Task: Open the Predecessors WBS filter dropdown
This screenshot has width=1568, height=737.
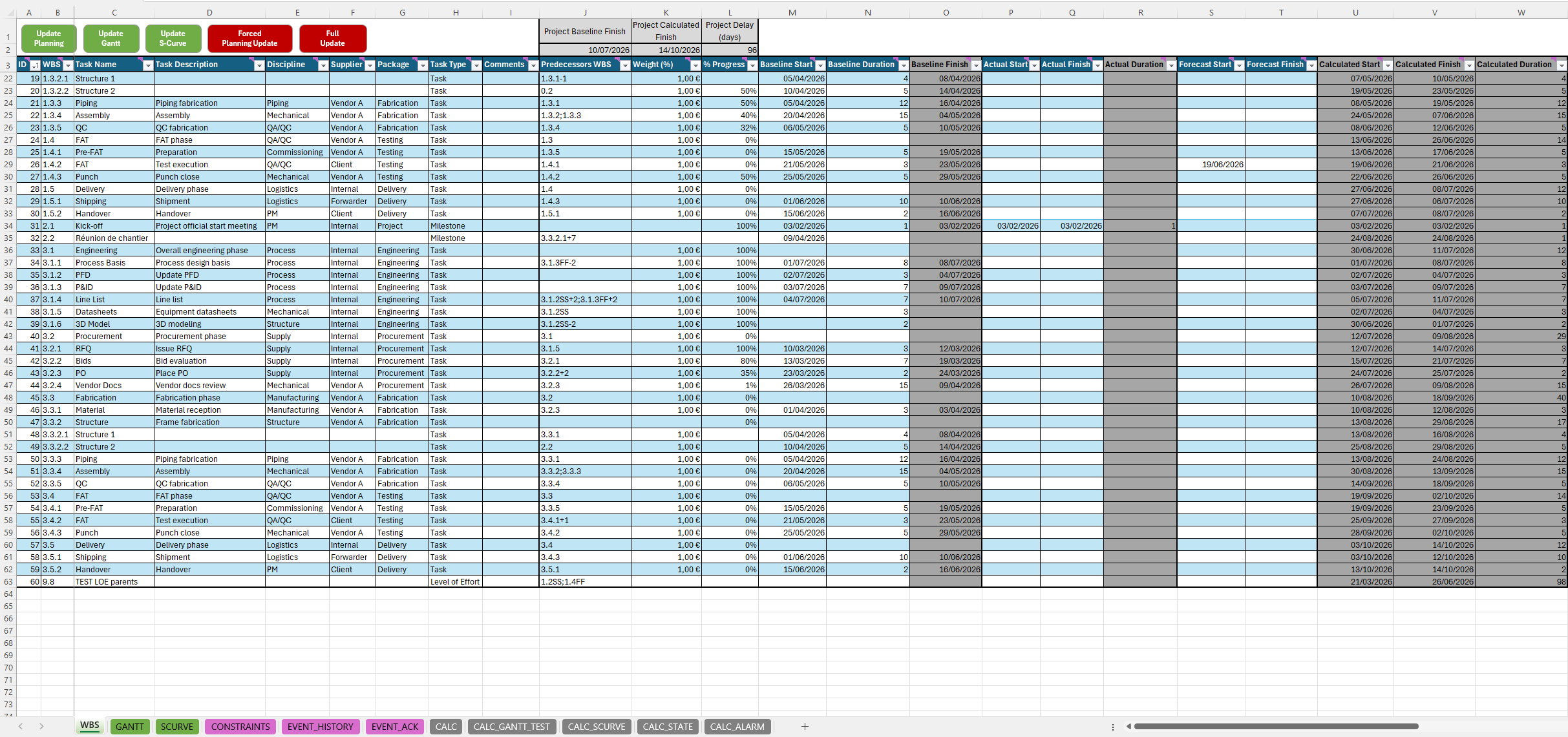Action: (x=625, y=65)
